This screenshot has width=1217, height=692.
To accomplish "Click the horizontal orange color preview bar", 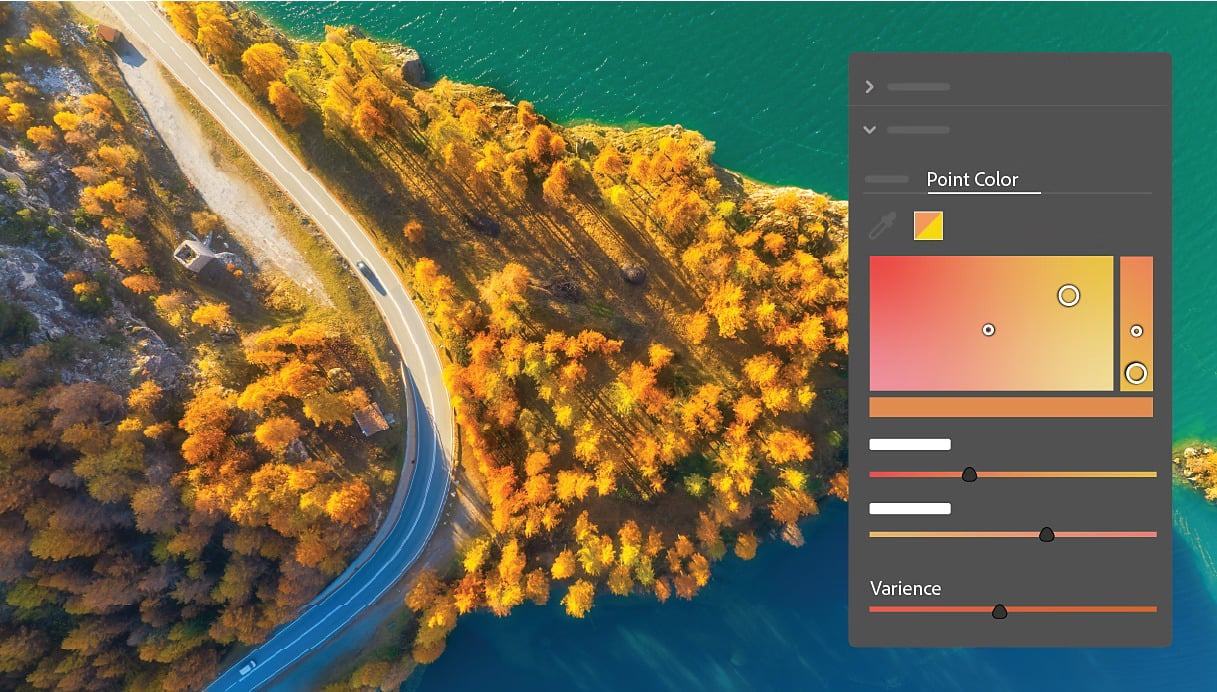I will point(1011,406).
